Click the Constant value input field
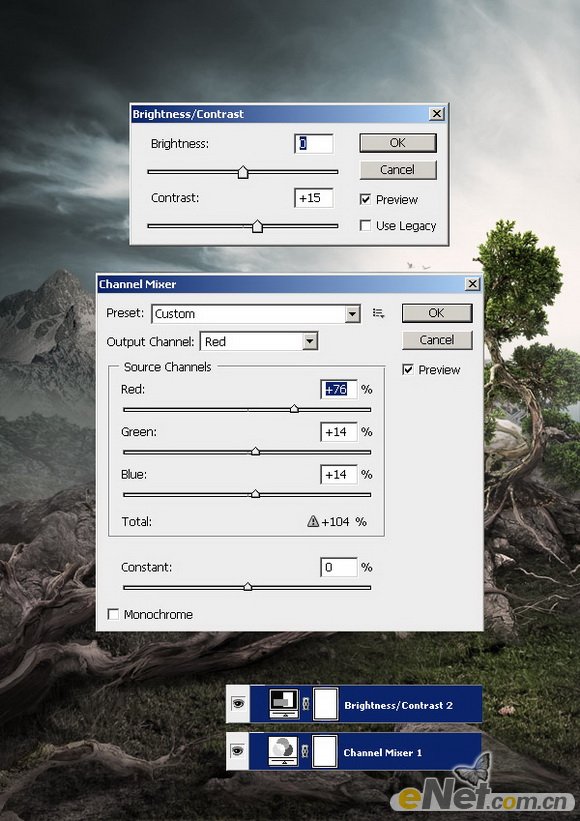Viewport: 580px width, 821px height. point(338,567)
